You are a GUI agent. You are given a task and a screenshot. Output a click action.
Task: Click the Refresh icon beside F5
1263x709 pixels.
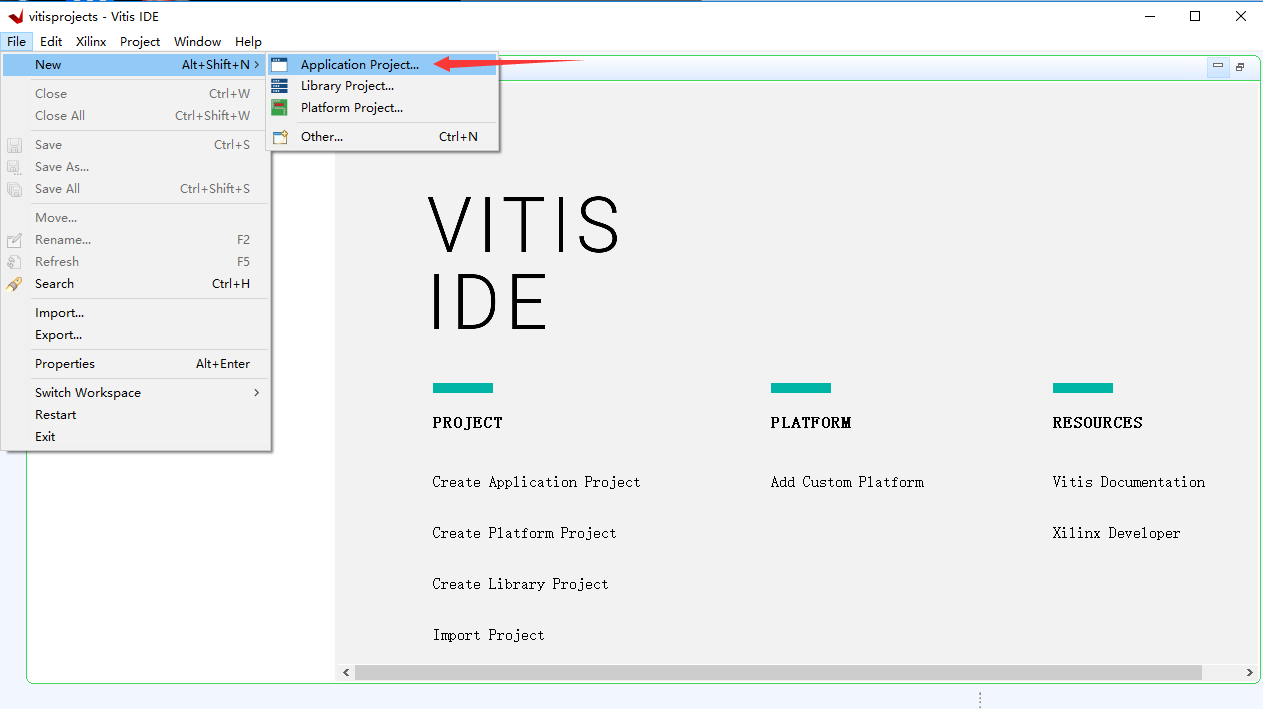[14, 261]
